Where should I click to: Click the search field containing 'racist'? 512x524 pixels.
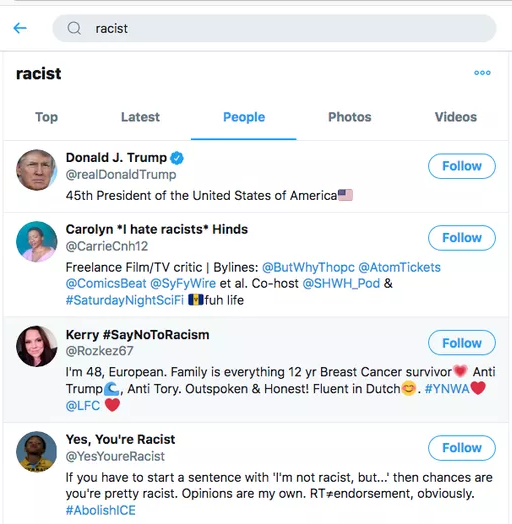(274, 28)
